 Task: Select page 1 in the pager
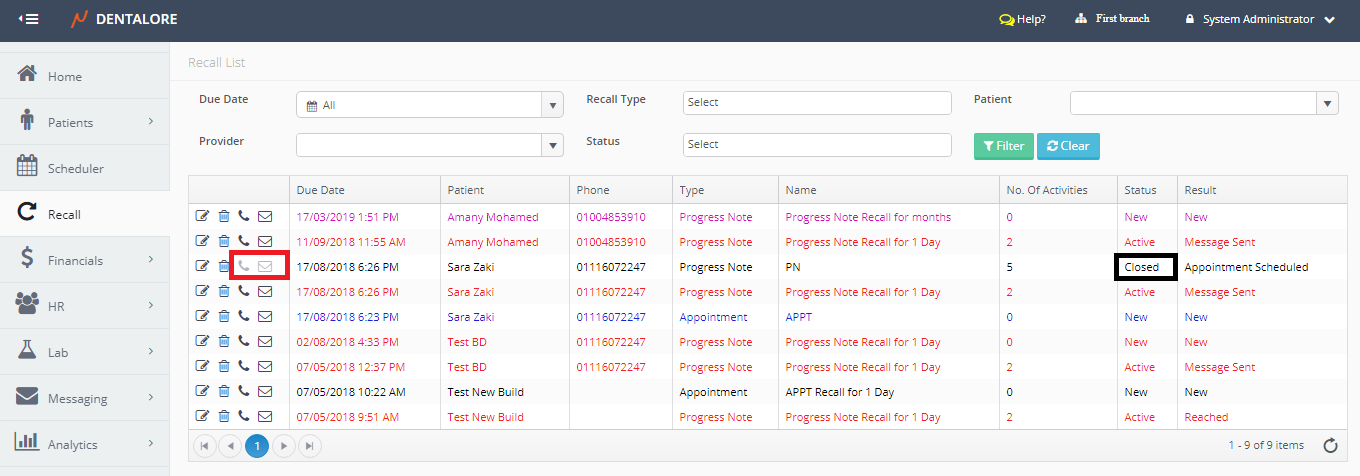coord(257,446)
